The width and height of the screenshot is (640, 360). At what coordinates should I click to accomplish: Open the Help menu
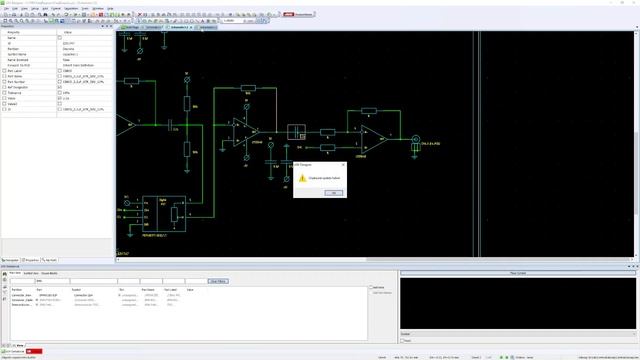[x=110, y=9]
